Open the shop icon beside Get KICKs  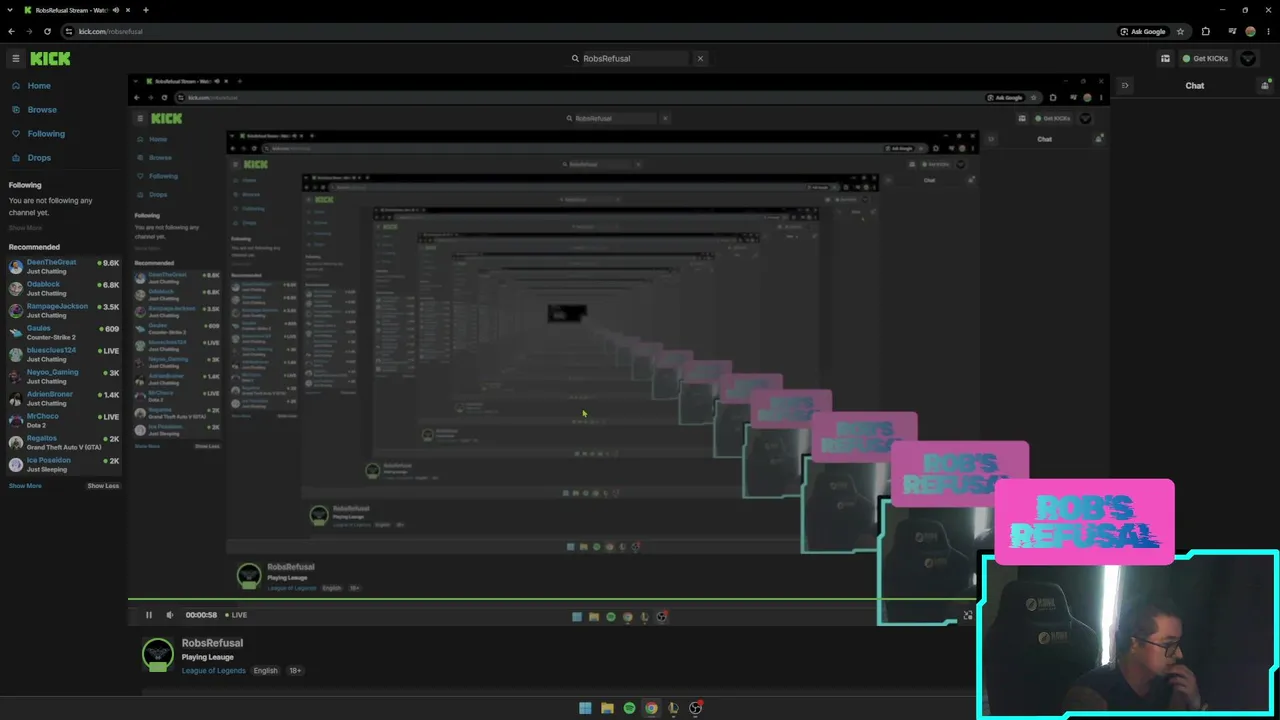[x=1165, y=59]
